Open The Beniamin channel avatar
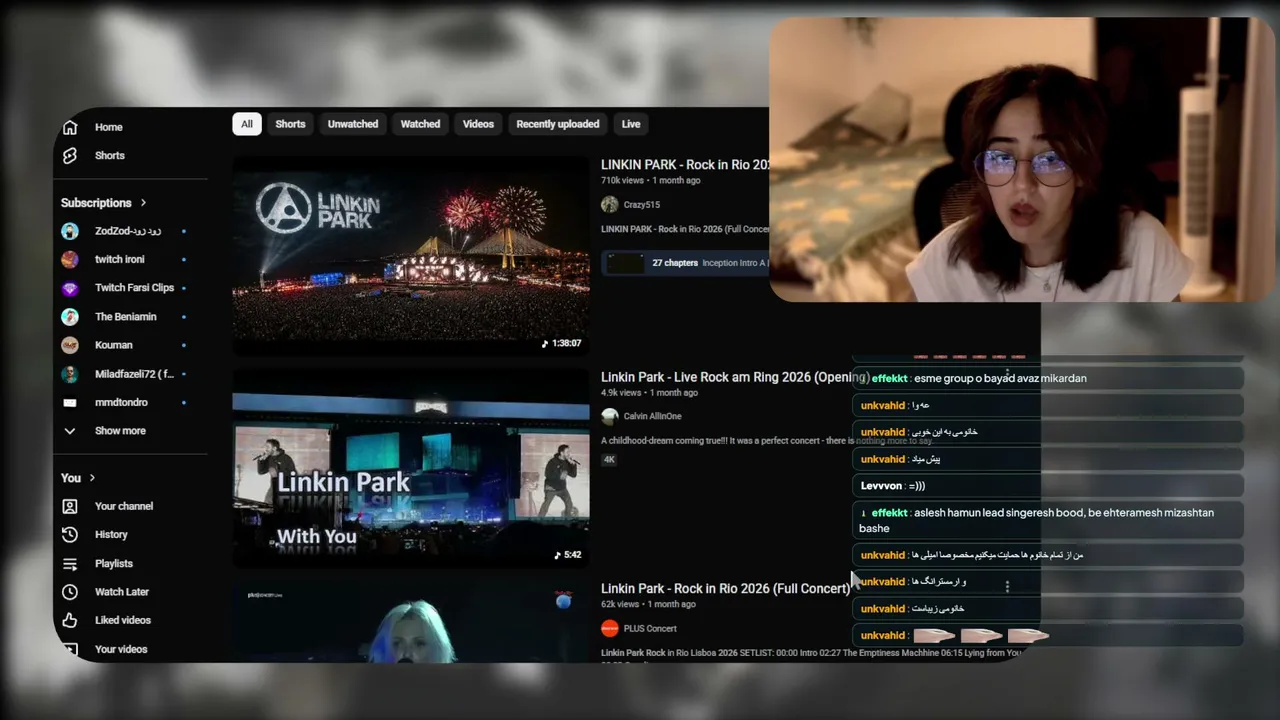Image resolution: width=1280 pixels, height=720 pixels. [70, 317]
